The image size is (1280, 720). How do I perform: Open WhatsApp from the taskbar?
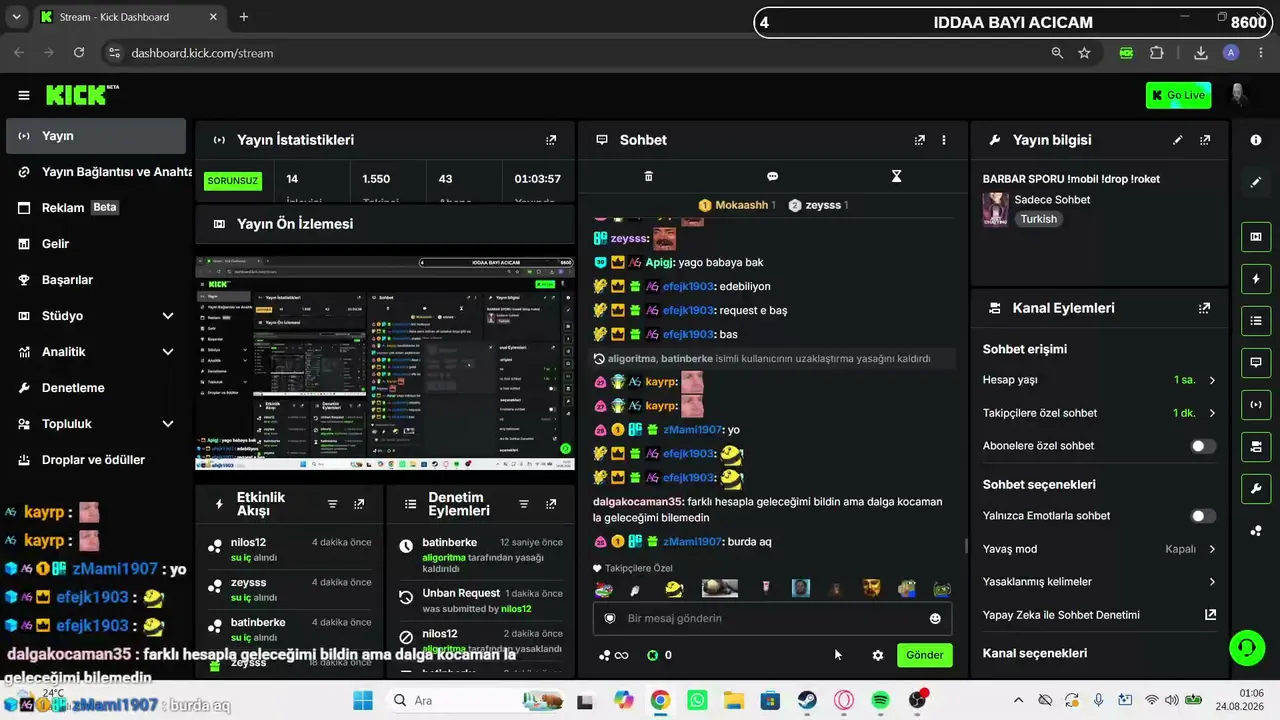point(696,700)
